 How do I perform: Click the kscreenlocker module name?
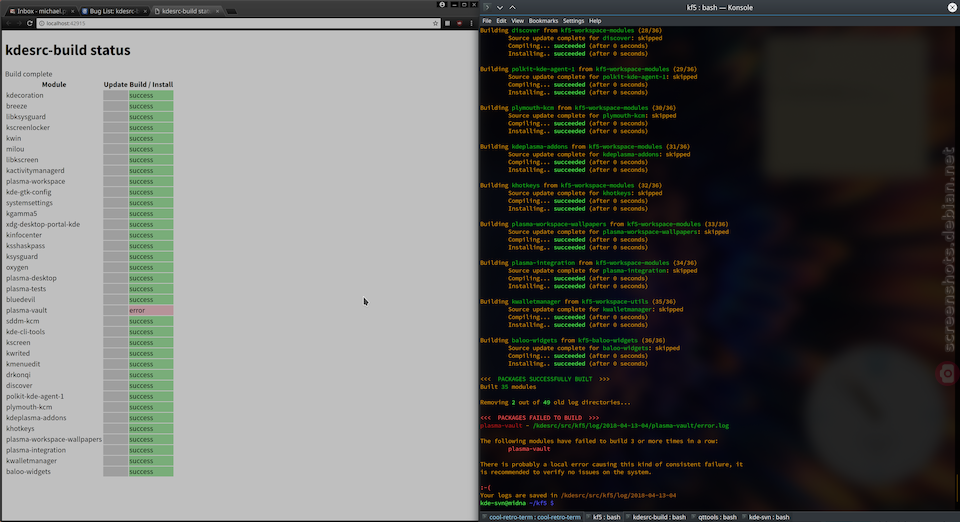coord(28,127)
